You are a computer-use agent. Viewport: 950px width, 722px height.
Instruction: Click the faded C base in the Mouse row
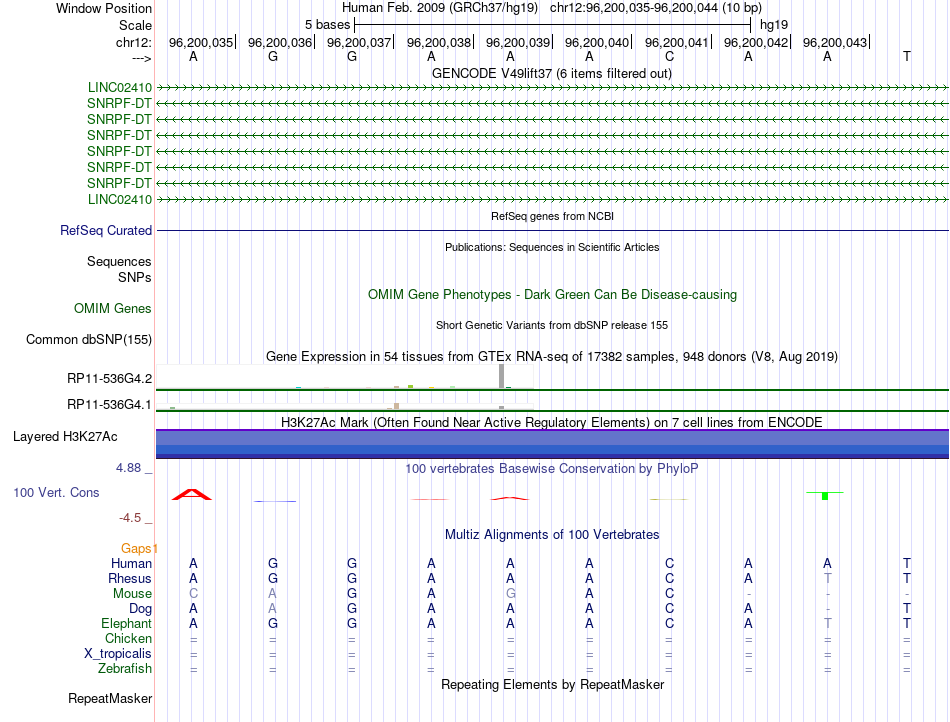point(193,594)
